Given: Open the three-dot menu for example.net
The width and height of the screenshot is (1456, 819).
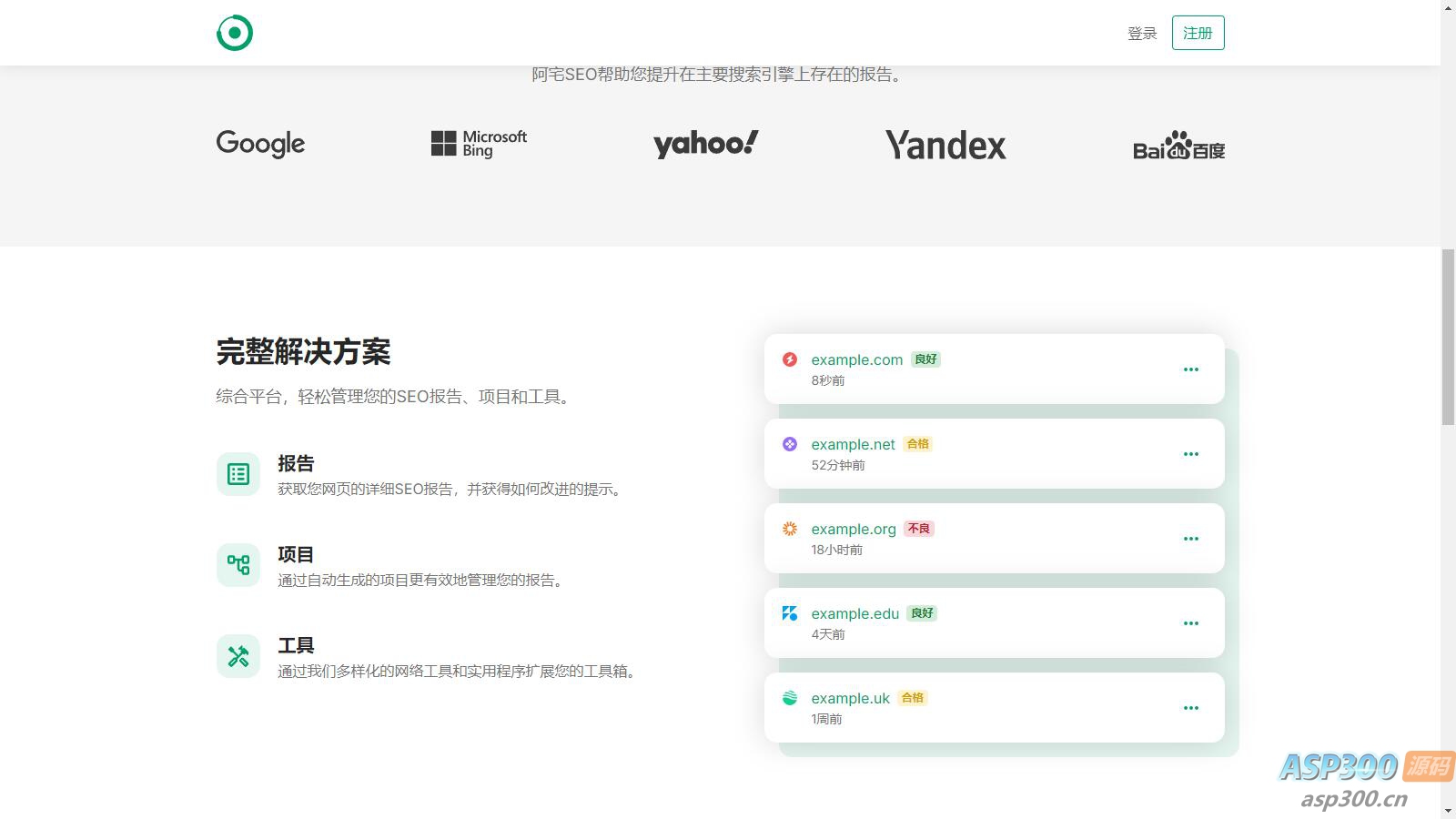Looking at the screenshot, I should (x=1190, y=454).
